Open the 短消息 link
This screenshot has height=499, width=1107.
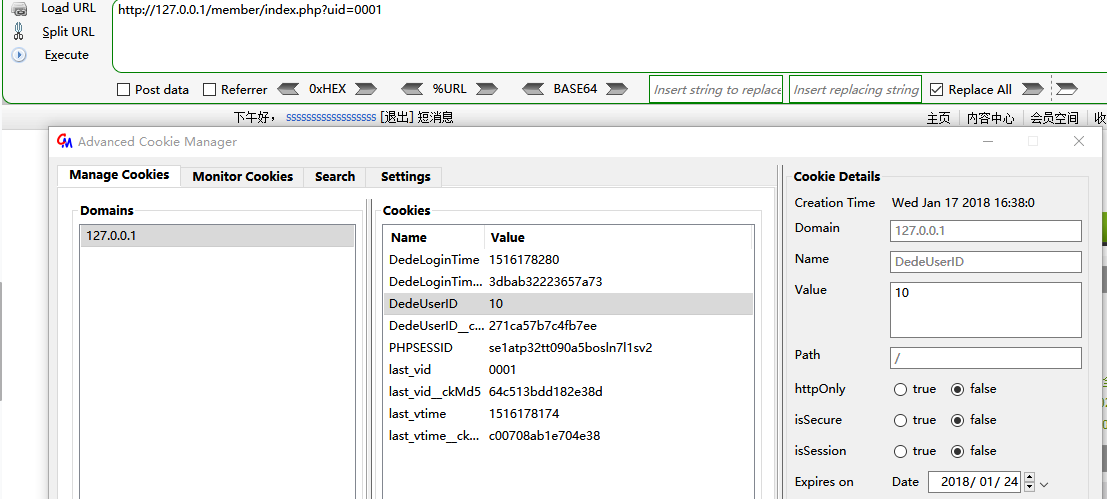436,117
